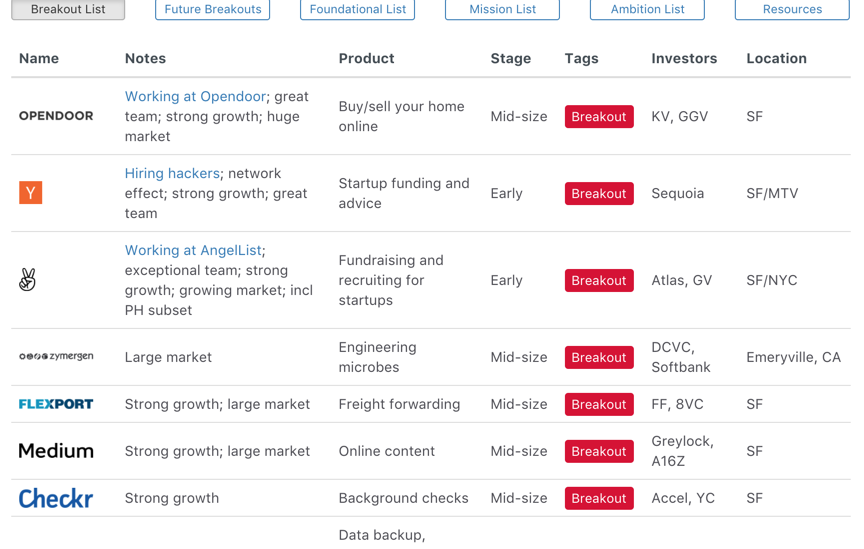Click the Zymergen logo

pyautogui.click(x=56, y=357)
